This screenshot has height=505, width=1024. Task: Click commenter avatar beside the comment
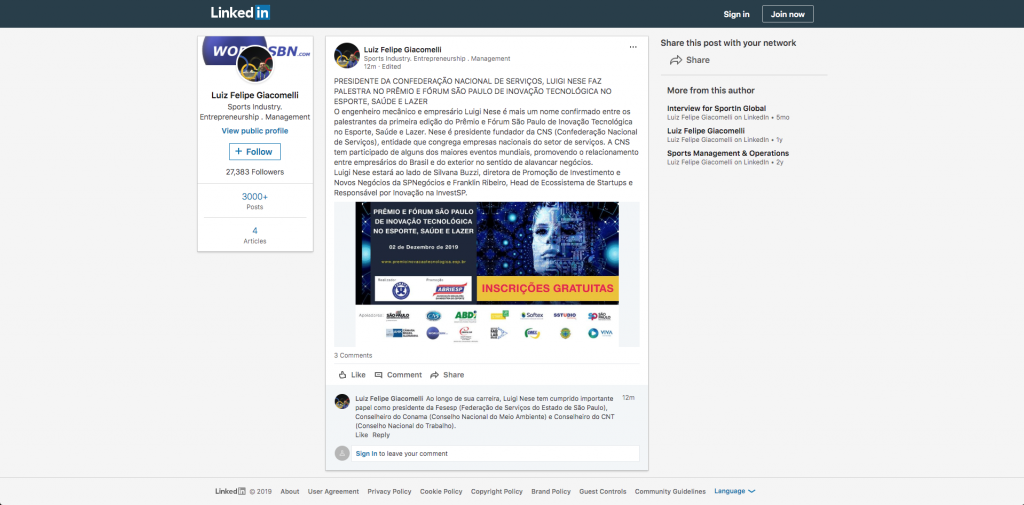tap(342, 401)
